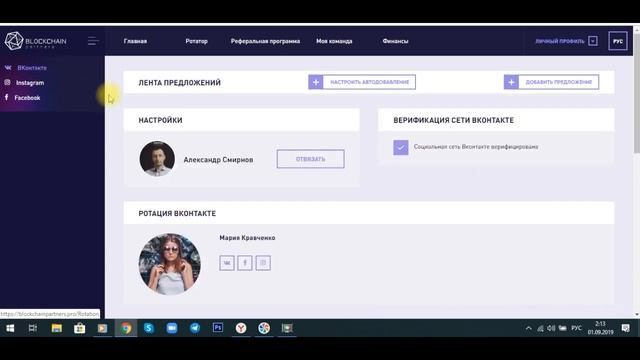The width and height of the screenshot is (640, 360).
Task: Click Мария Кравченко profile photo
Action: pyautogui.click(x=169, y=264)
